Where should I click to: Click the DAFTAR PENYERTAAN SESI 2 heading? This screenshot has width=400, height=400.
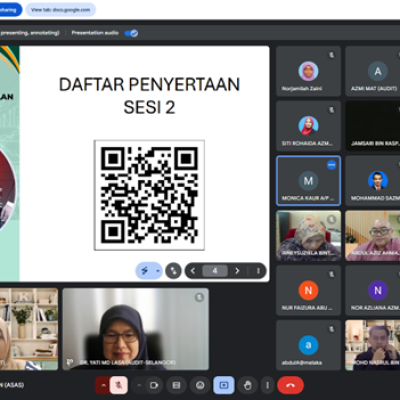click(149, 96)
